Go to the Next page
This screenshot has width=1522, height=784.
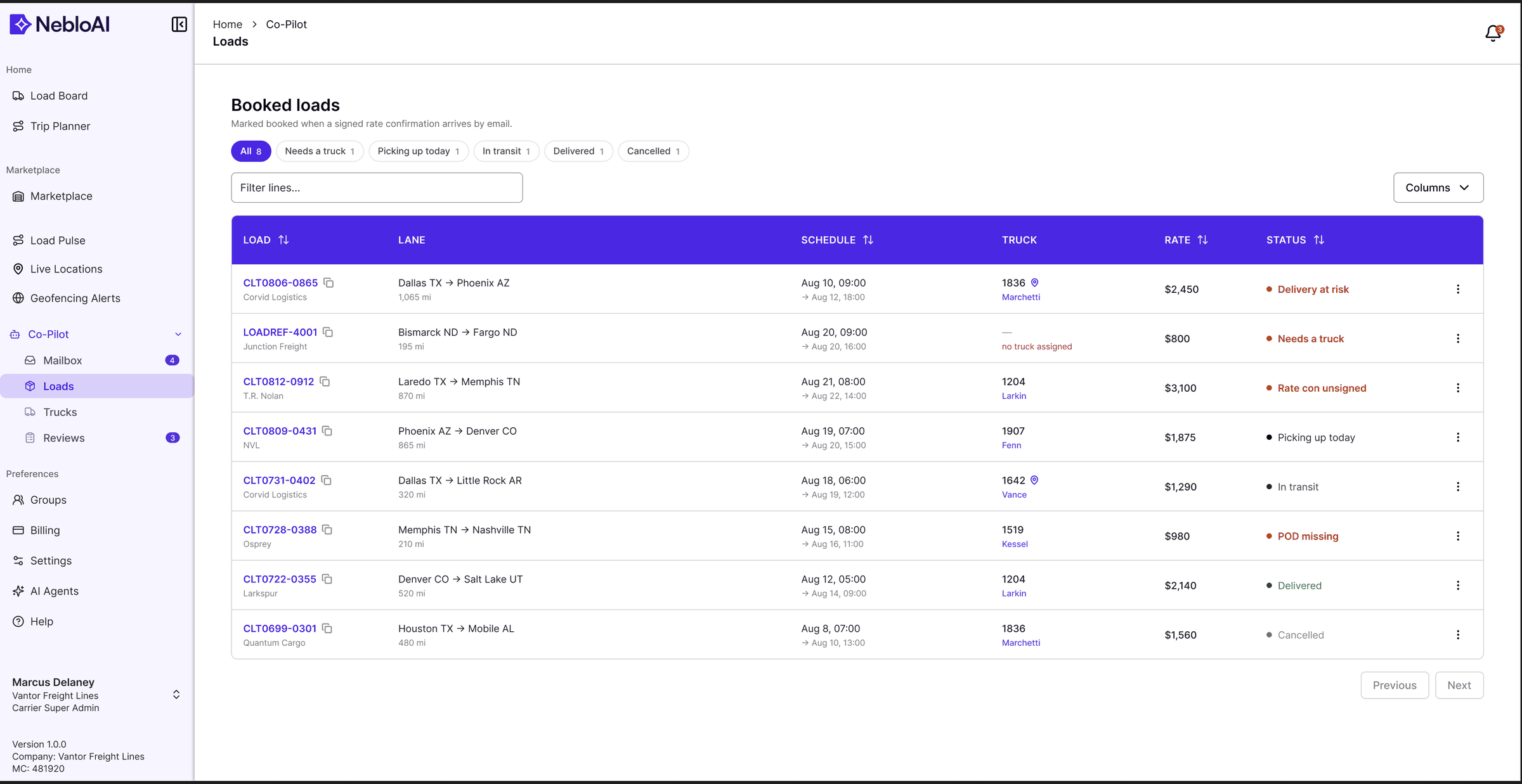pos(1459,685)
